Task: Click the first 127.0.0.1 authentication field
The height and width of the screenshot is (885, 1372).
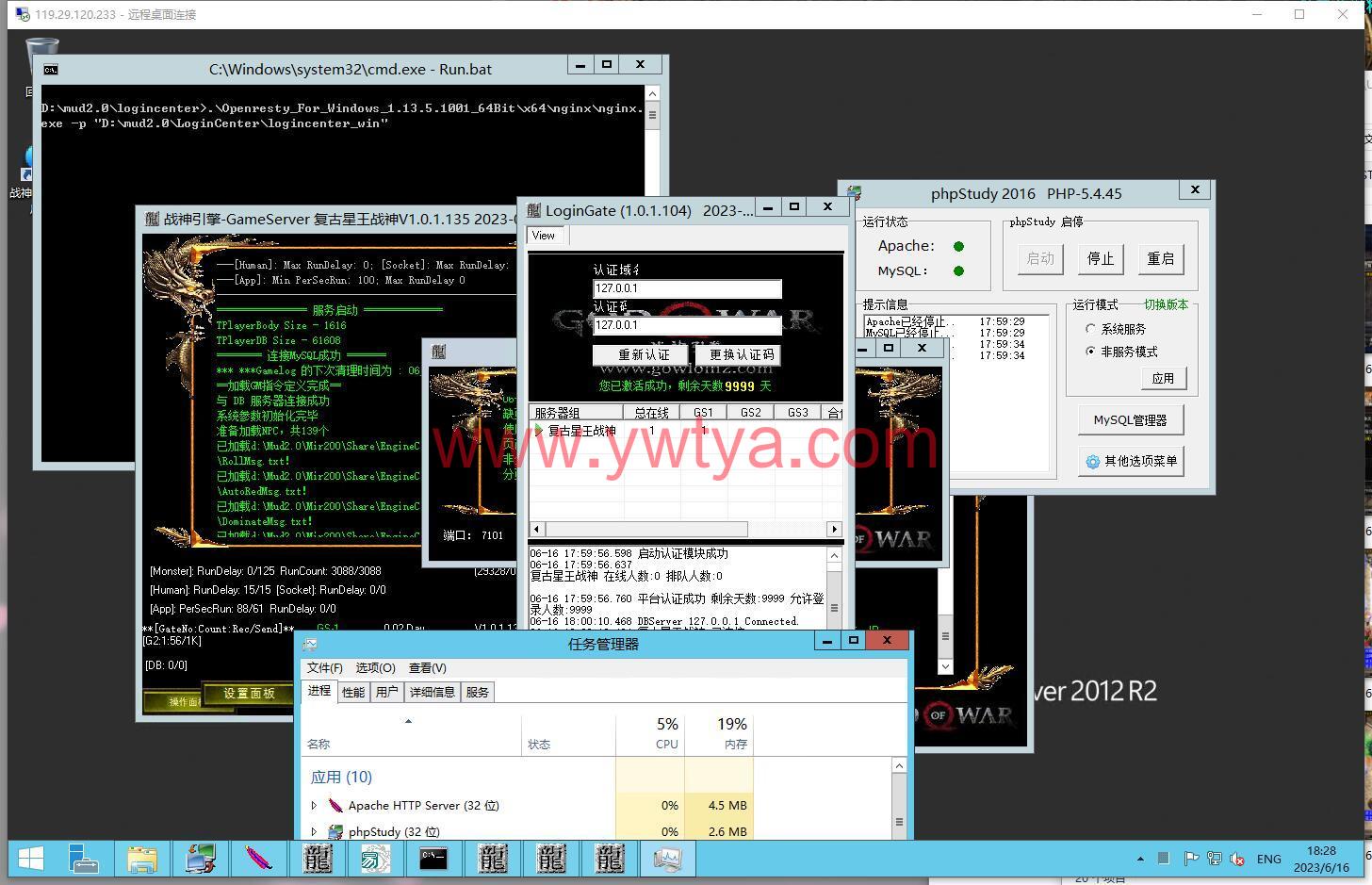Action: pyautogui.click(x=687, y=288)
